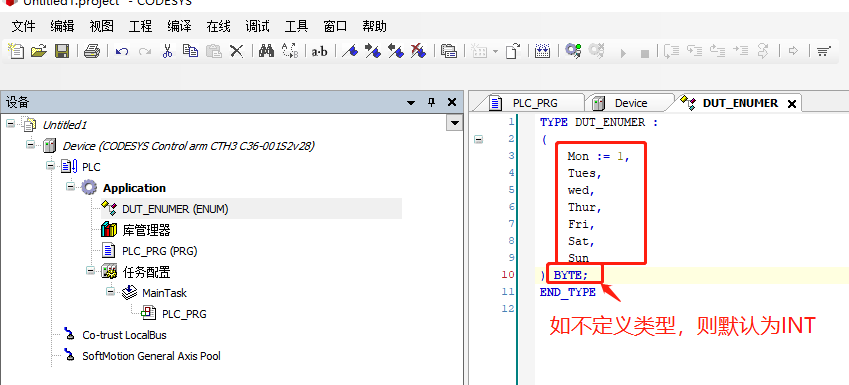Collapse the MainTask node
This screenshot has height=385, width=849.
pos(110,292)
